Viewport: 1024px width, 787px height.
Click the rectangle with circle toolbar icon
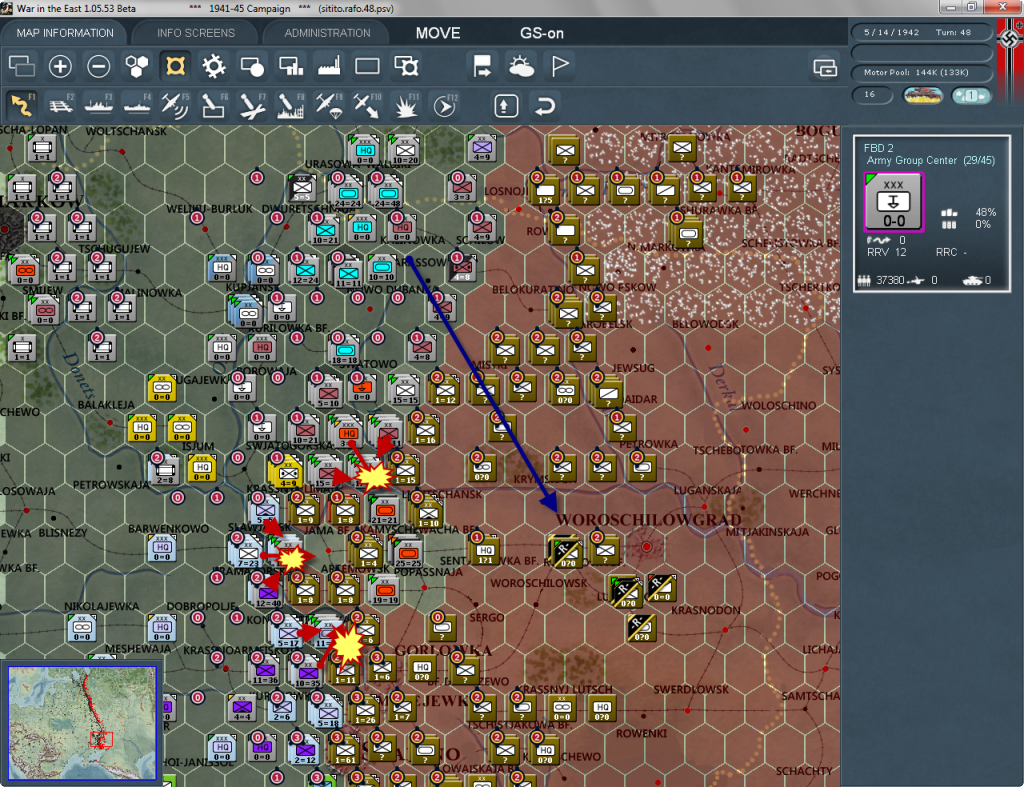pyautogui.click(x=252, y=66)
